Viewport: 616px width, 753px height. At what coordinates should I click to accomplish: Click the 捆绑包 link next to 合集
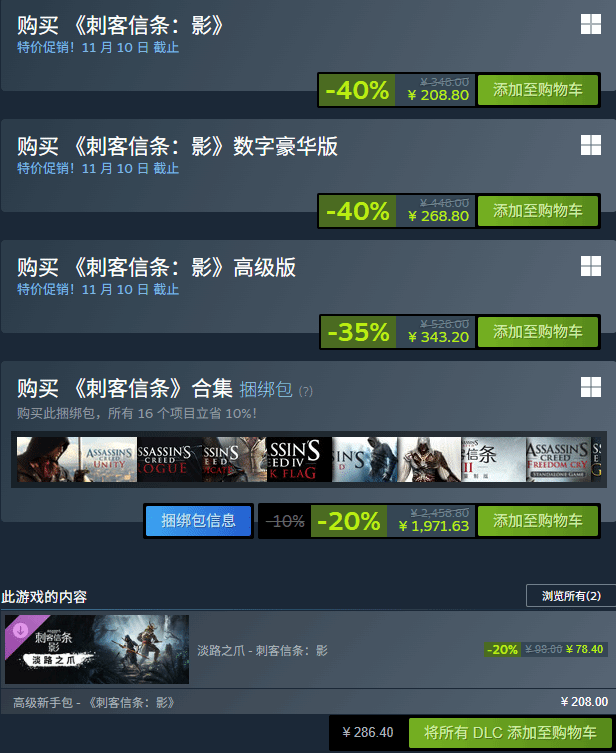pyautogui.click(x=266, y=389)
